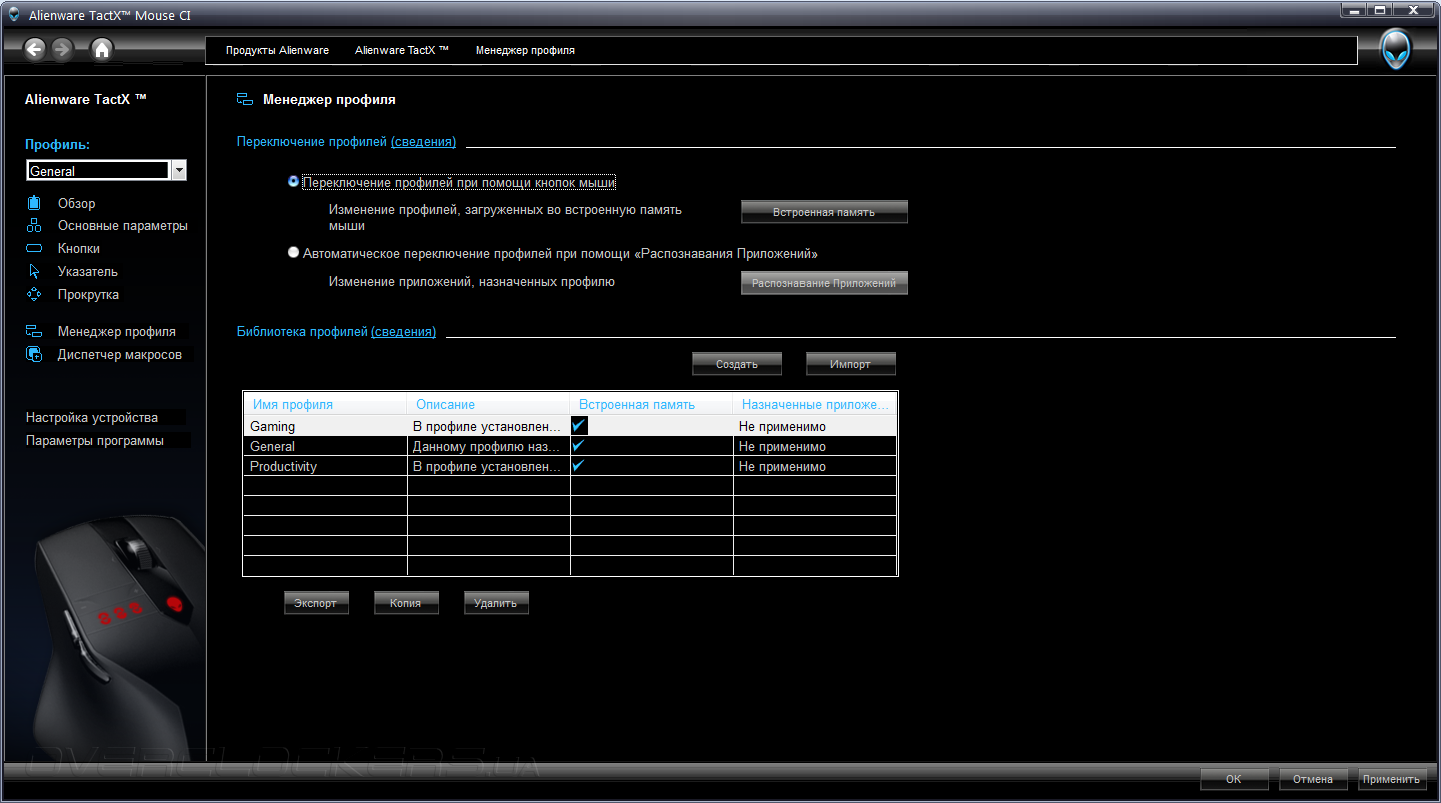The width and height of the screenshot is (1441, 803).
Task: Click the Встроенная память button
Action: (x=824, y=212)
